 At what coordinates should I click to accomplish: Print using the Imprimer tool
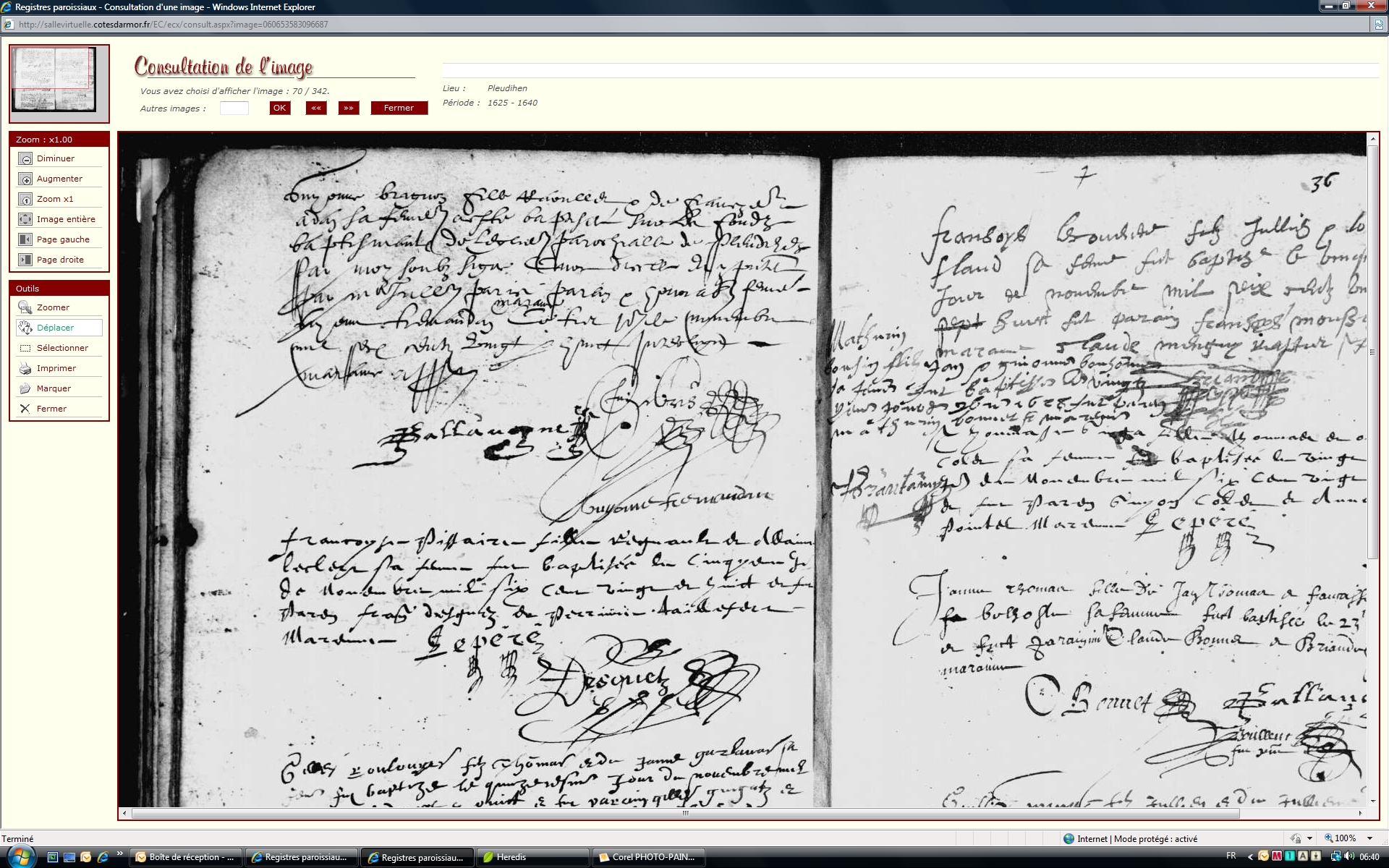(25, 368)
